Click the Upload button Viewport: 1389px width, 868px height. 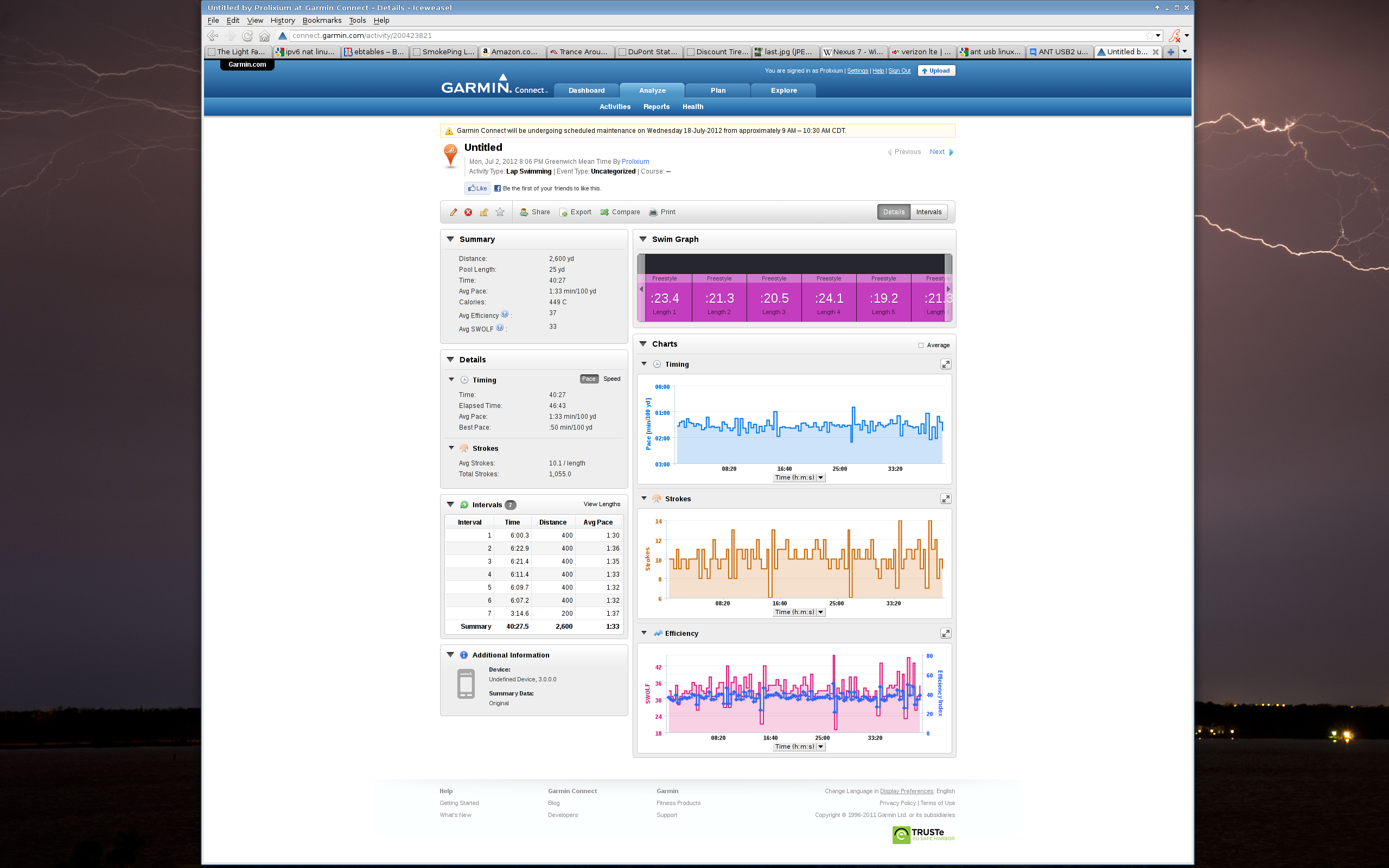936,71
